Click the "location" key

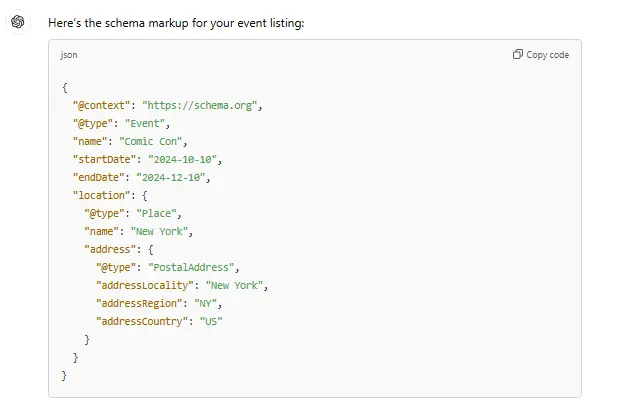[101, 195]
